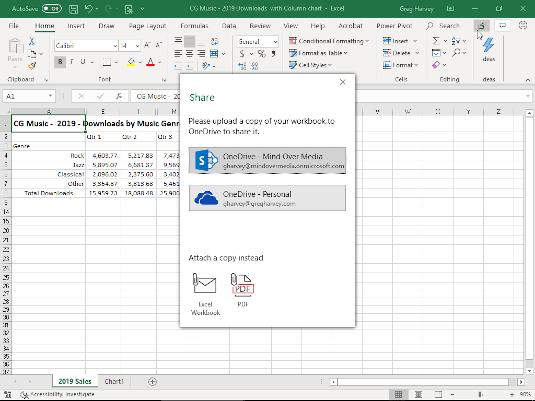Toggle the AutoSave switch
The width and height of the screenshot is (535, 401).
(52, 9)
